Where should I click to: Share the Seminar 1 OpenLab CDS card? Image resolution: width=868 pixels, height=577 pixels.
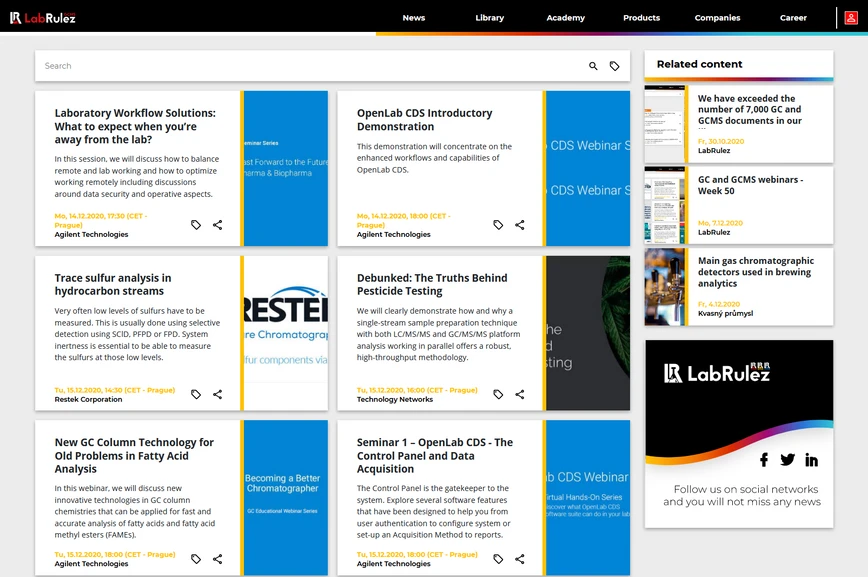[x=520, y=559]
